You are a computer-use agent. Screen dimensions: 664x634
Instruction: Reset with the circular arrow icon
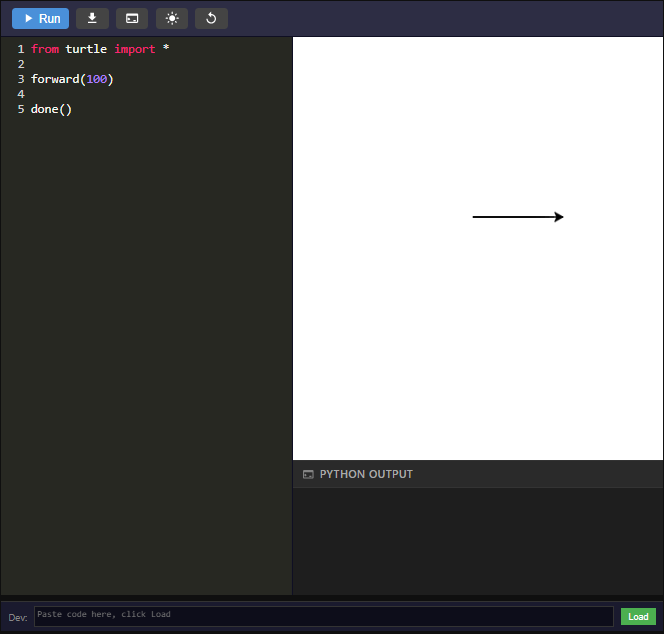pos(211,18)
